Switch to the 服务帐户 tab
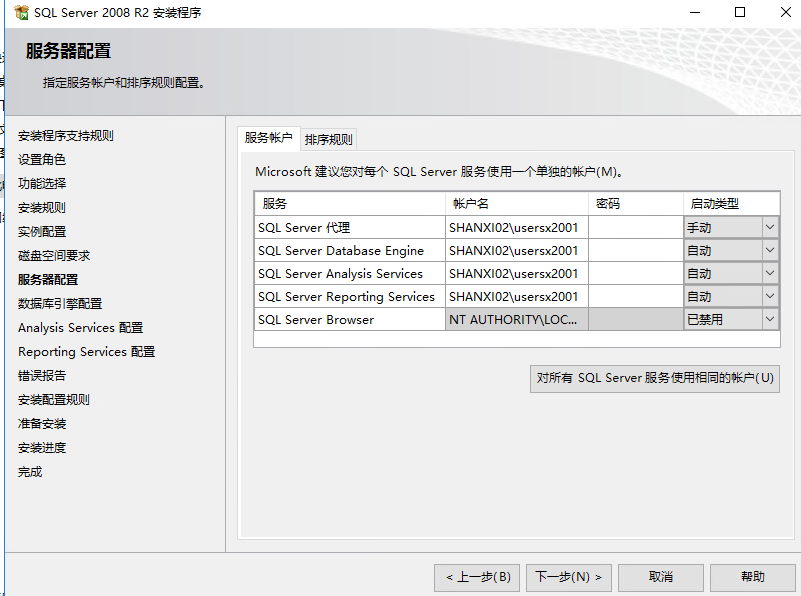Image resolution: width=801 pixels, height=596 pixels. coord(269,138)
